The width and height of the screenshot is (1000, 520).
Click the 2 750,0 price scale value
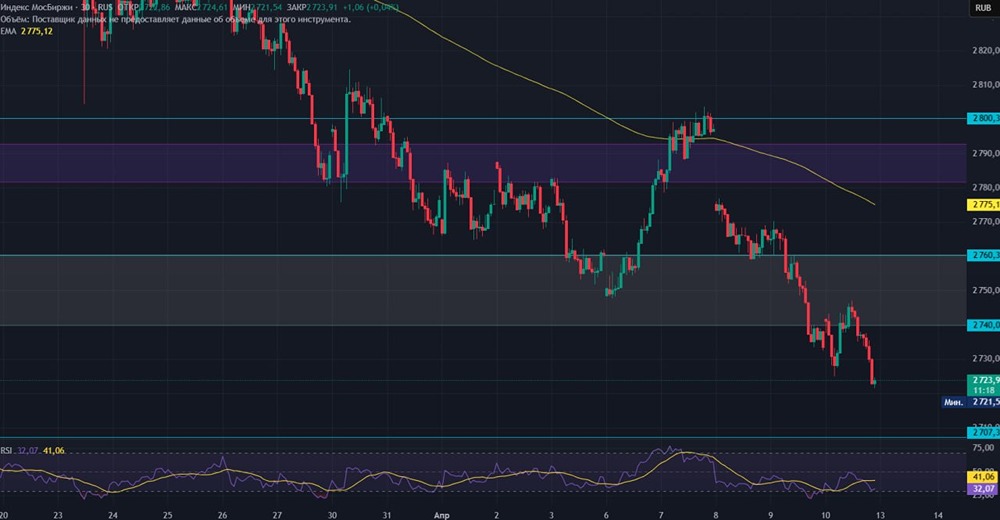986,290
